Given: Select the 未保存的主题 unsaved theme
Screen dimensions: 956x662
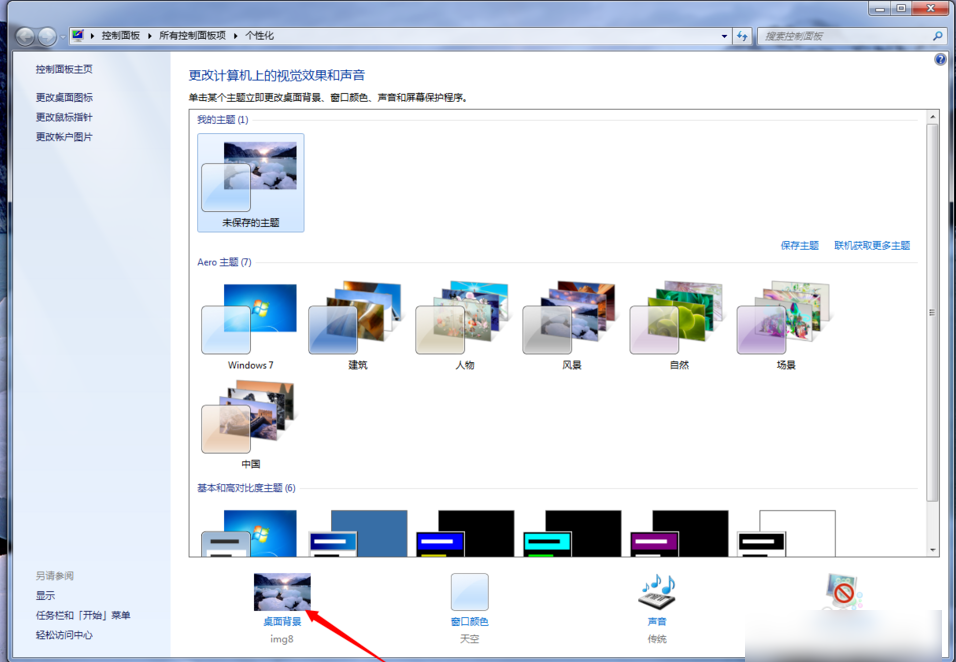Looking at the screenshot, I should pyautogui.click(x=251, y=182).
